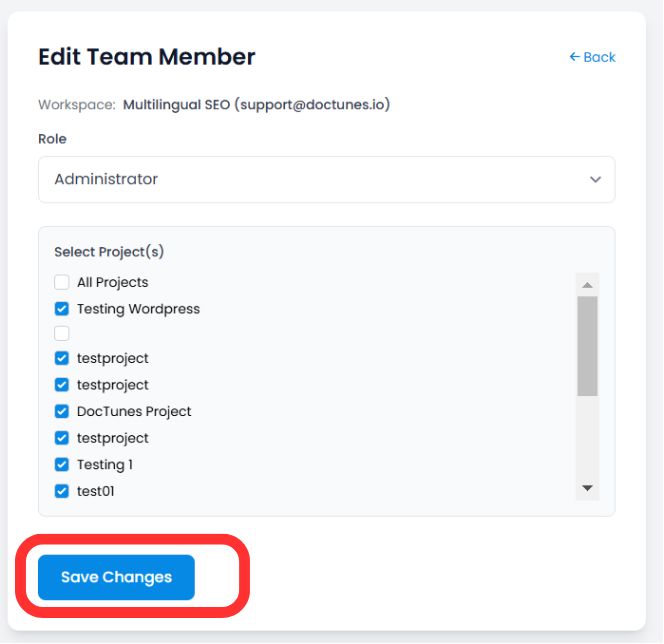The image size is (664, 644).
Task: Click the project list scrollbar thumb
Action: click(587, 346)
